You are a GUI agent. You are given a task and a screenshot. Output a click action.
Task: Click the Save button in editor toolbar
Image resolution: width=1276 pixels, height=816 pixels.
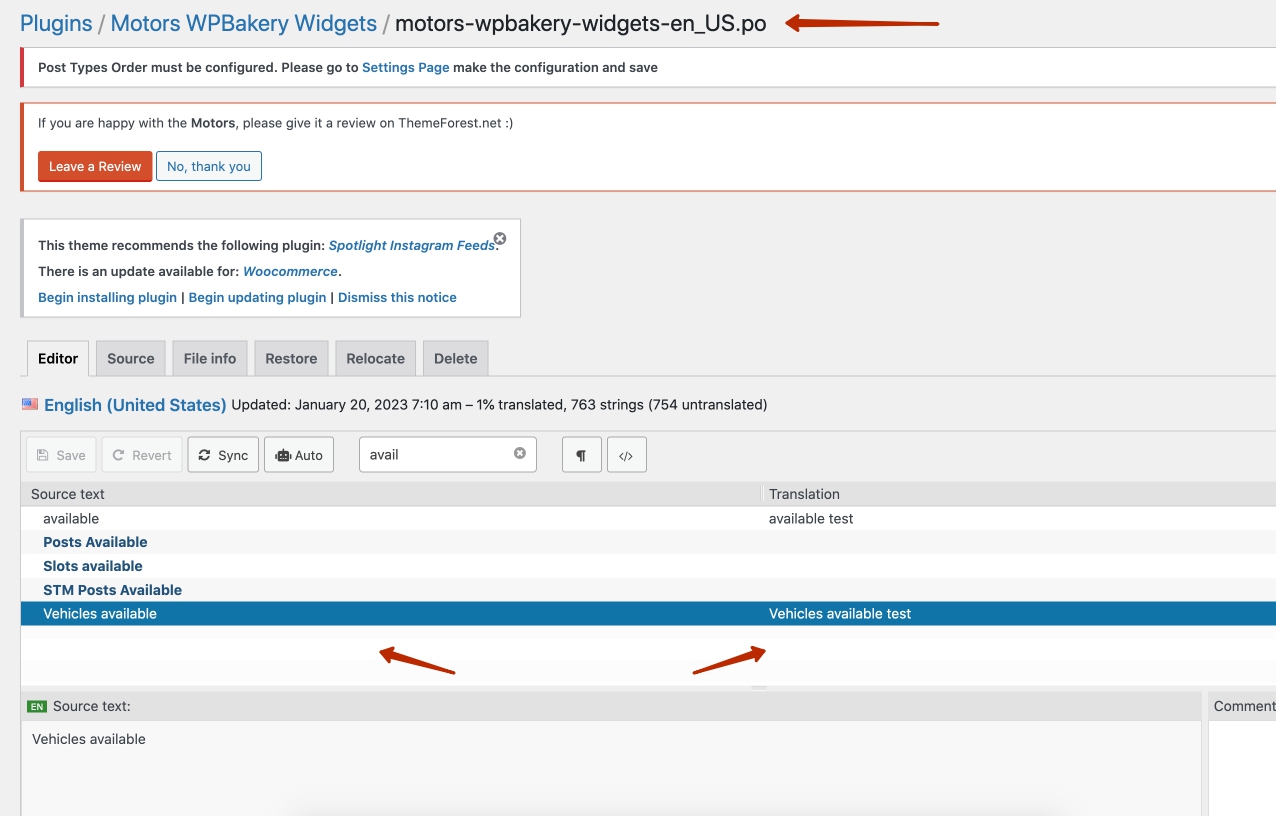61,455
